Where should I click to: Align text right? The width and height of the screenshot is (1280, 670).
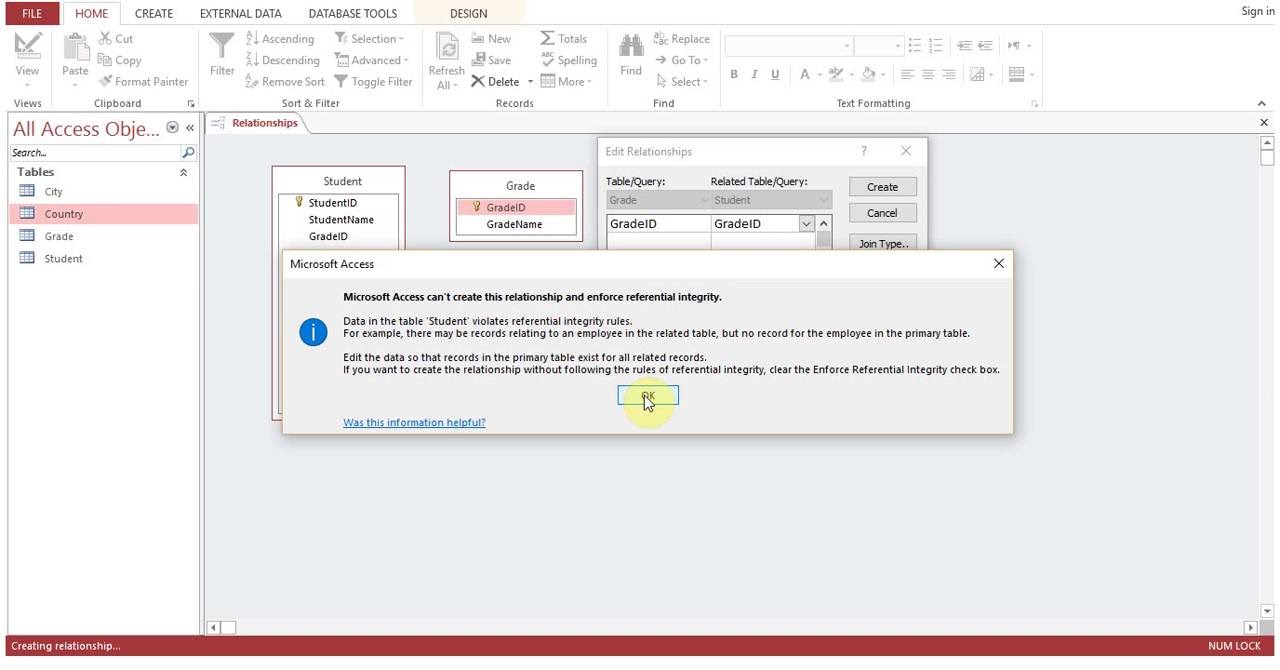click(948, 74)
